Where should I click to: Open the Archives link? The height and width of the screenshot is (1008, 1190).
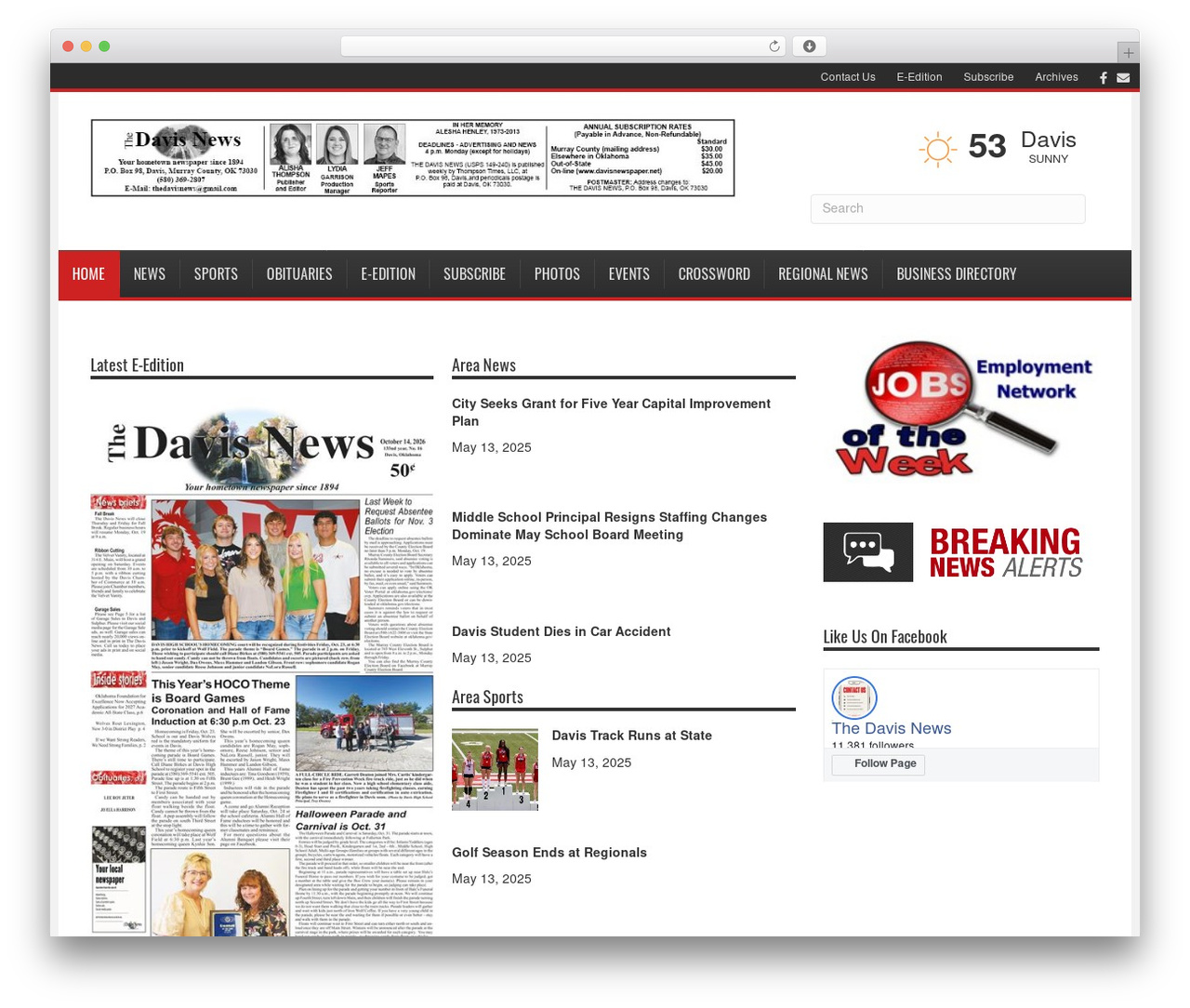coord(1057,77)
